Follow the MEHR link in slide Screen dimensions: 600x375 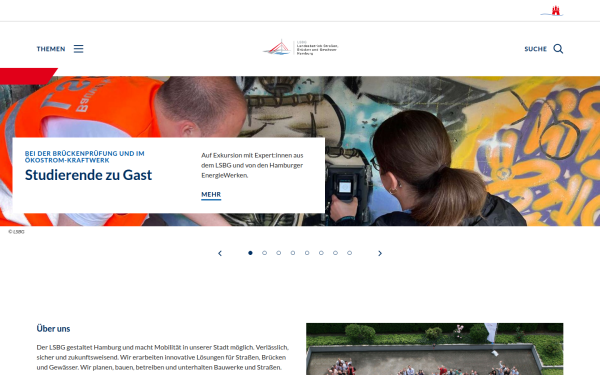pos(211,195)
